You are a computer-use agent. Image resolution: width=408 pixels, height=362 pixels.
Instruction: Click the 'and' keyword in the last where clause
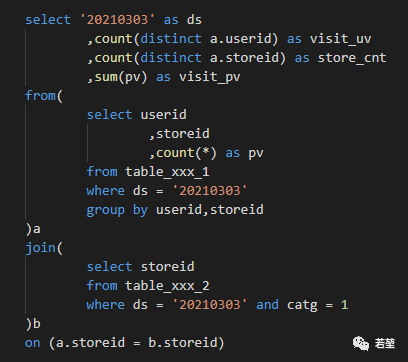(x=267, y=305)
